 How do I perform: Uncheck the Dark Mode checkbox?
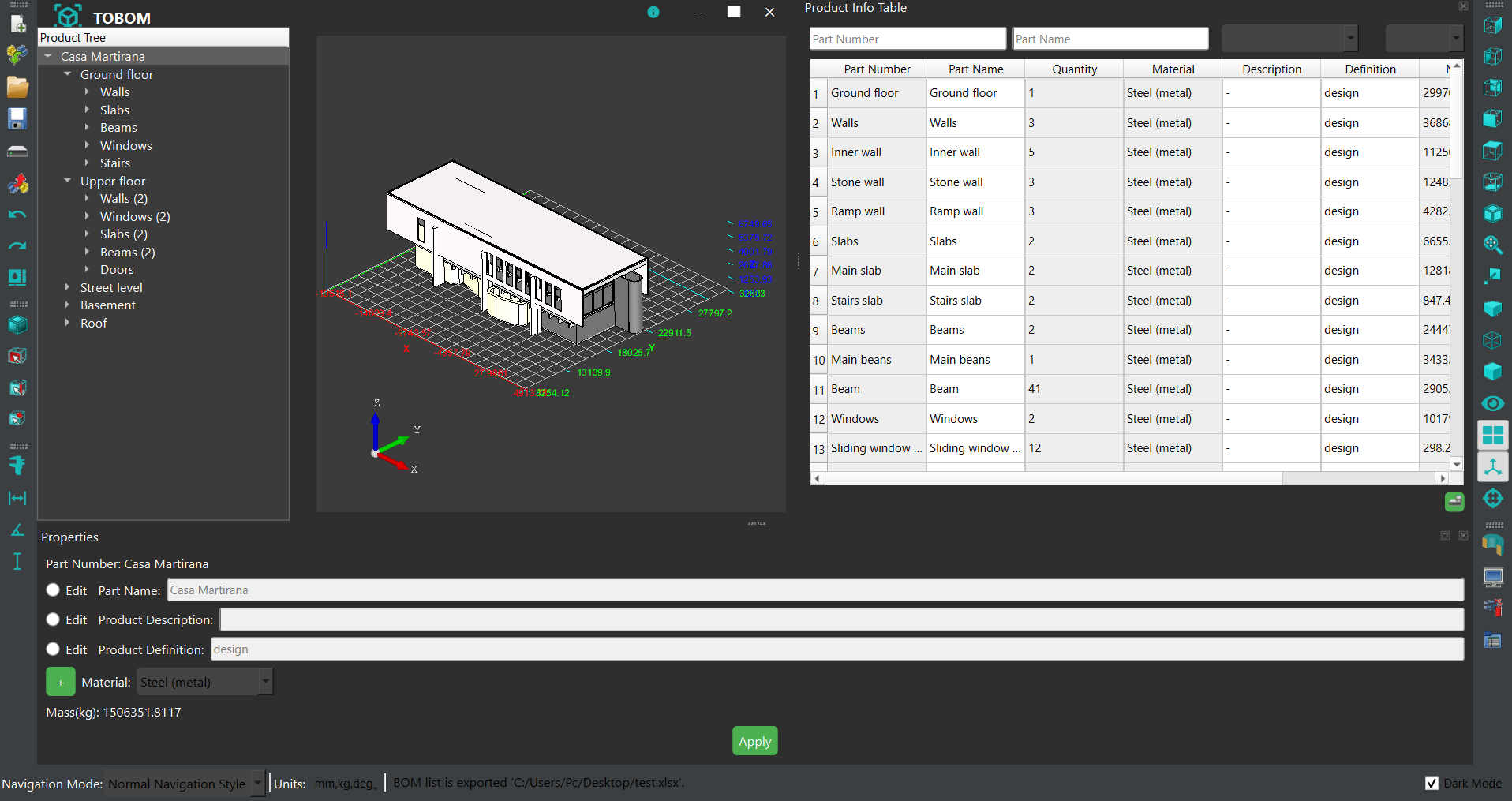tap(1432, 783)
